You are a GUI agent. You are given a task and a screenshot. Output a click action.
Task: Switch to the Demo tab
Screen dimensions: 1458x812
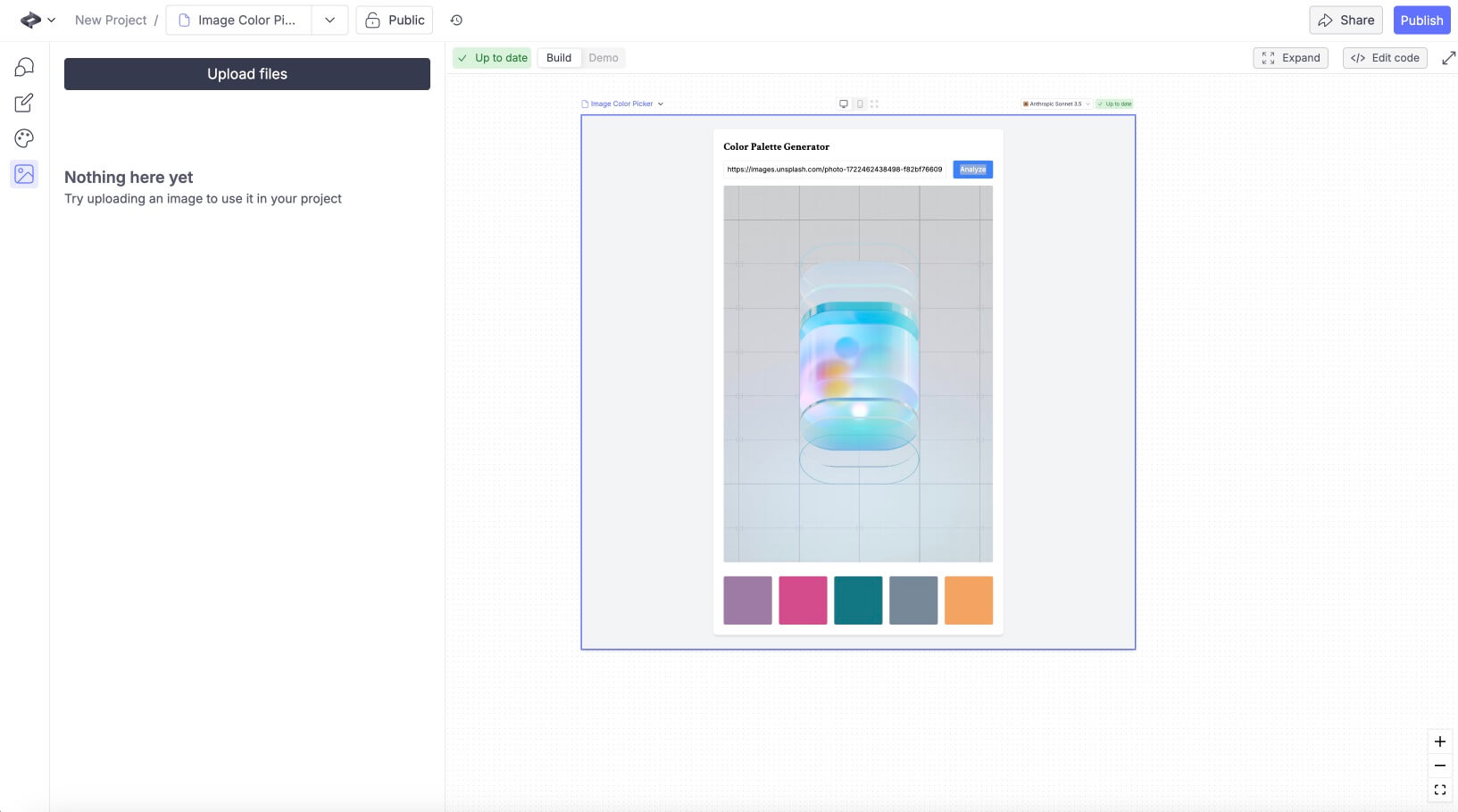[x=604, y=58]
